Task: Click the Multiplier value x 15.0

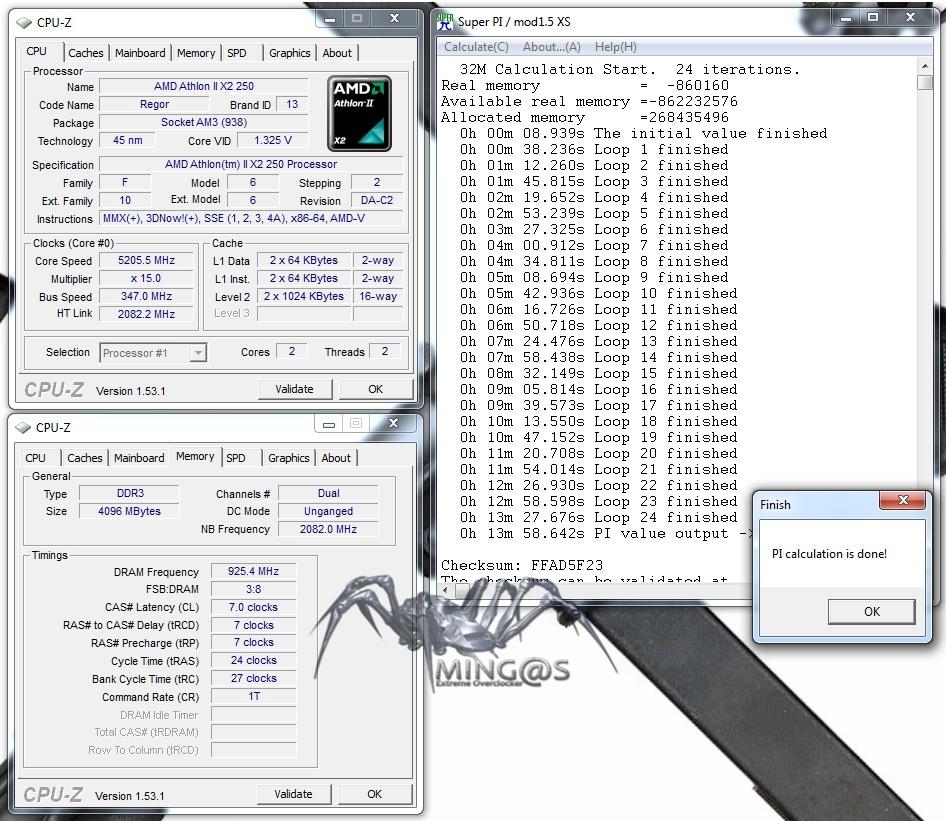Action: [x=146, y=278]
